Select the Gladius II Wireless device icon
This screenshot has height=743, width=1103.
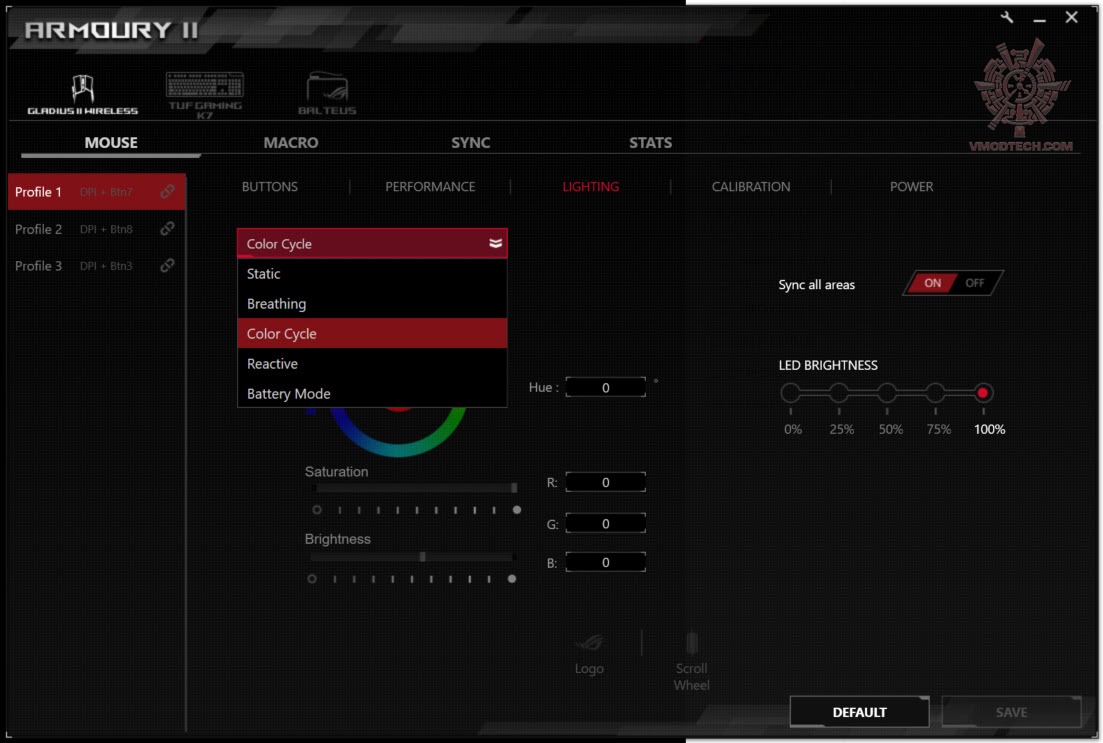82,94
